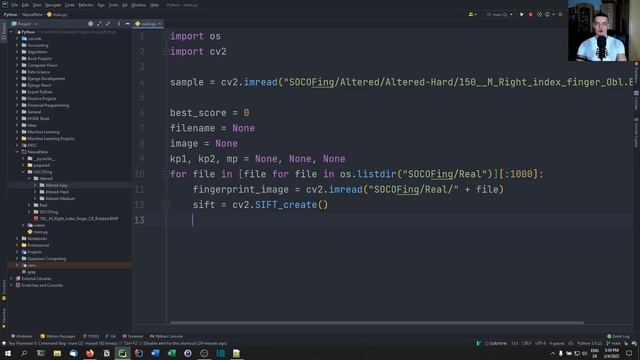Open the run configuration dropdown

coord(500,14)
